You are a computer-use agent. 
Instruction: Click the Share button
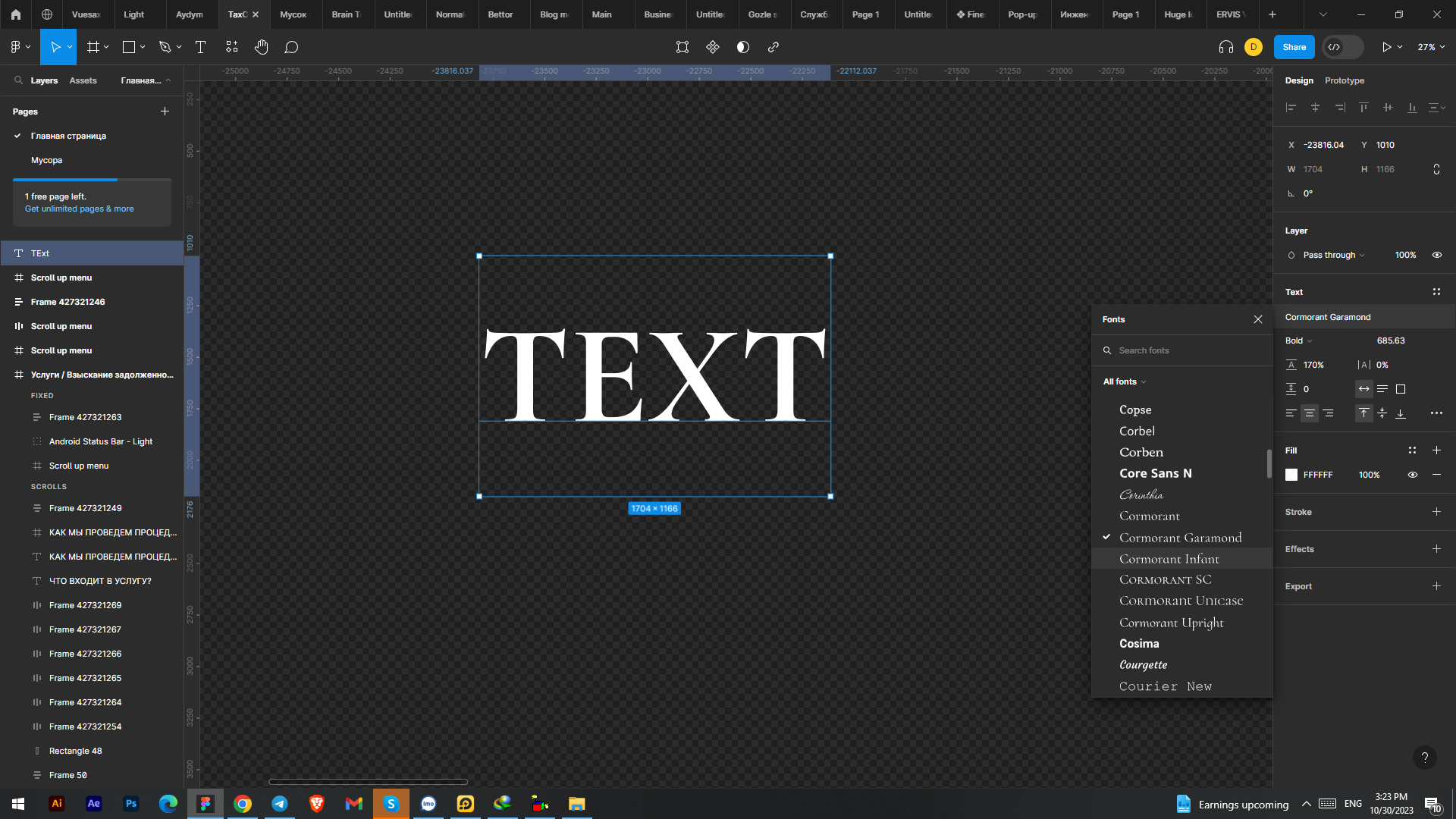(x=1294, y=47)
